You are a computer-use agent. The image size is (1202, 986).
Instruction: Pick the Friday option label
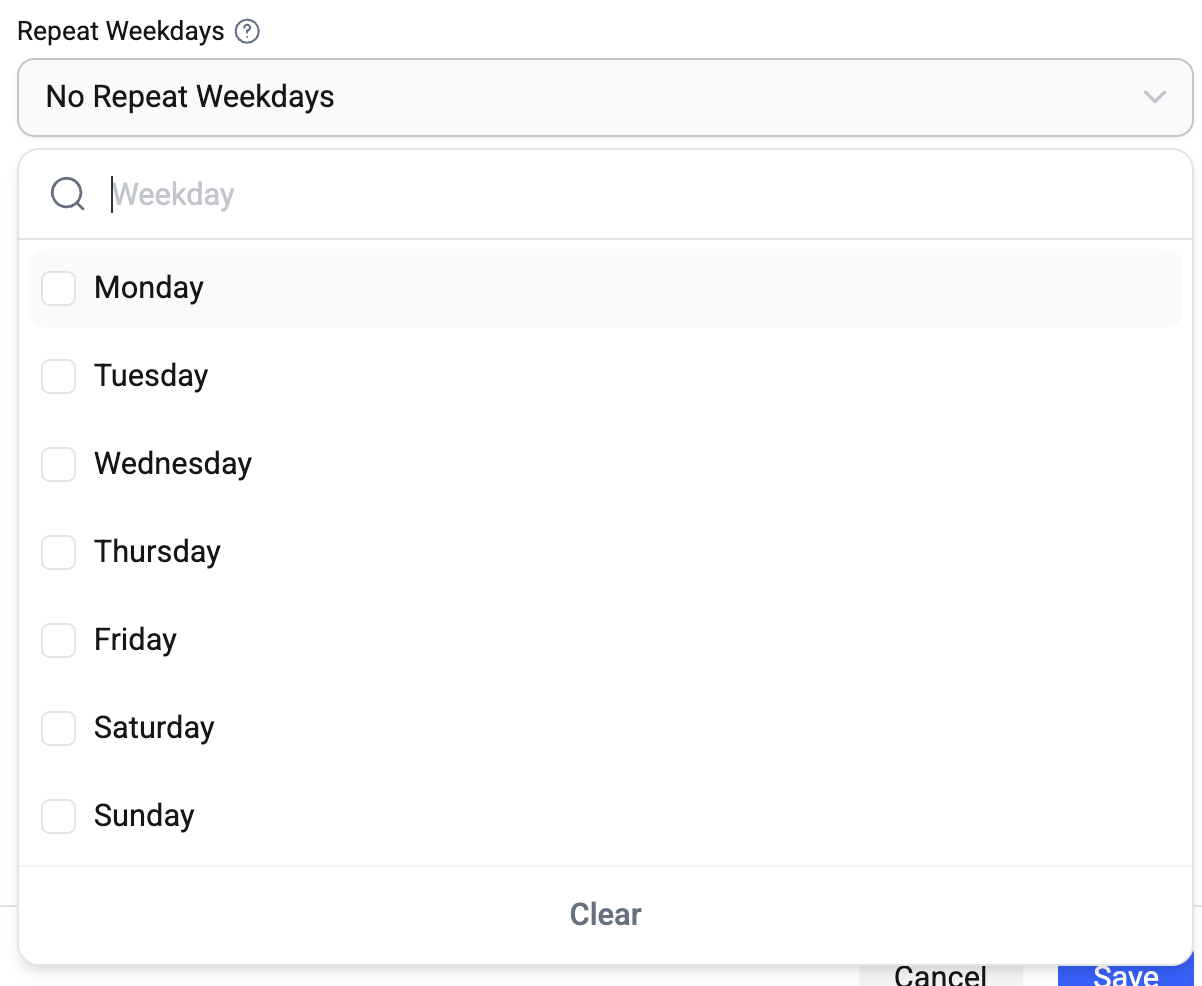pyautogui.click(x=135, y=640)
